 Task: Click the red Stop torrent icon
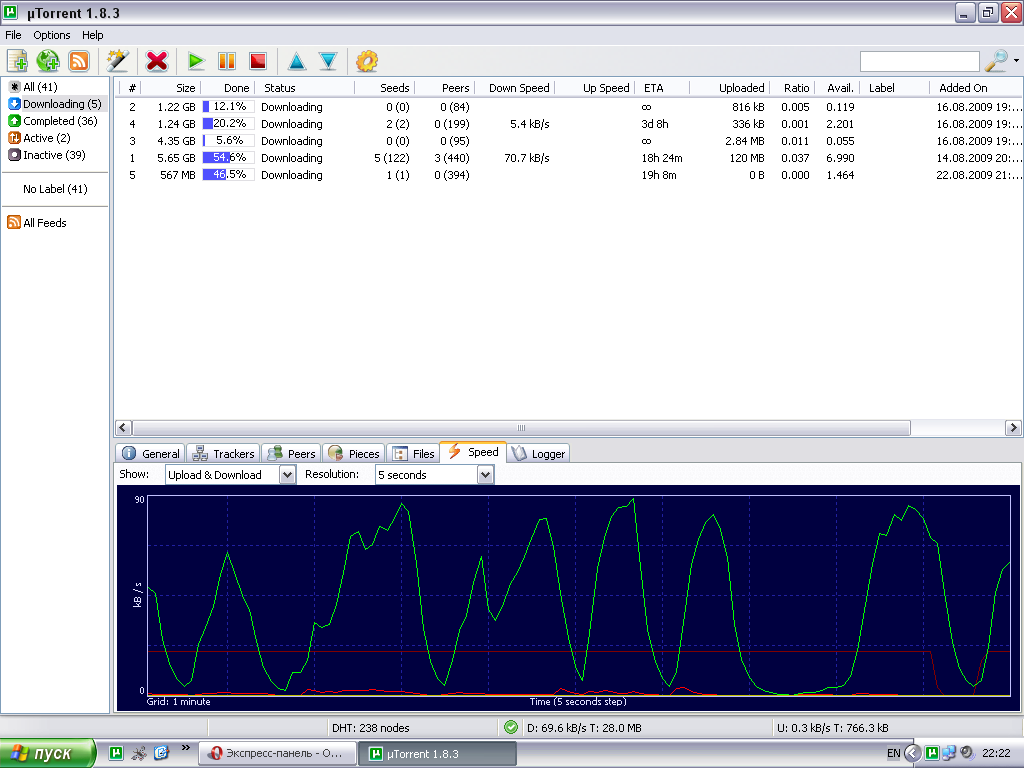click(x=258, y=61)
